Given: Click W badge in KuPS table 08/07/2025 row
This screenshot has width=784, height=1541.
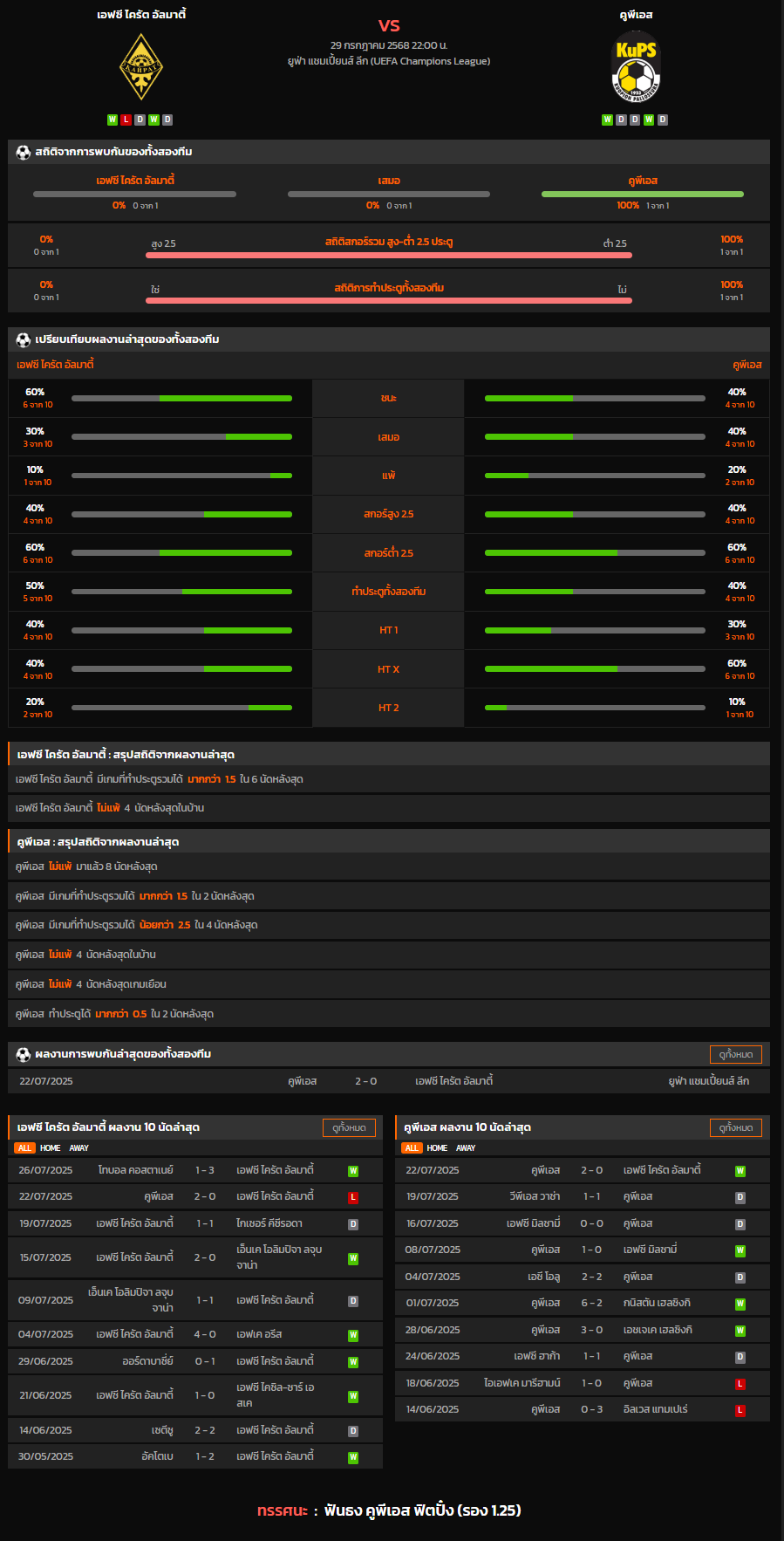Looking at the screenshot, I should point(740,1250).
